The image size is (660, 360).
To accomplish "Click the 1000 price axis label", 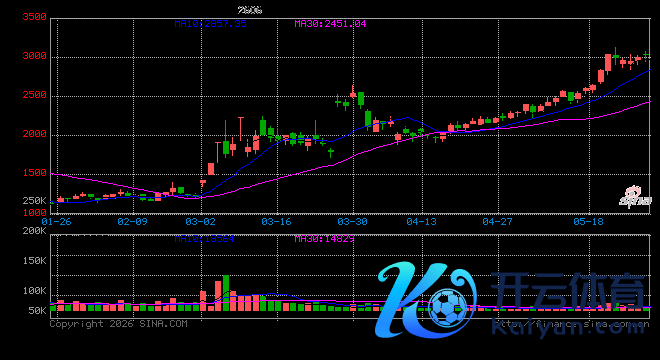I will [x=35, y=213].
